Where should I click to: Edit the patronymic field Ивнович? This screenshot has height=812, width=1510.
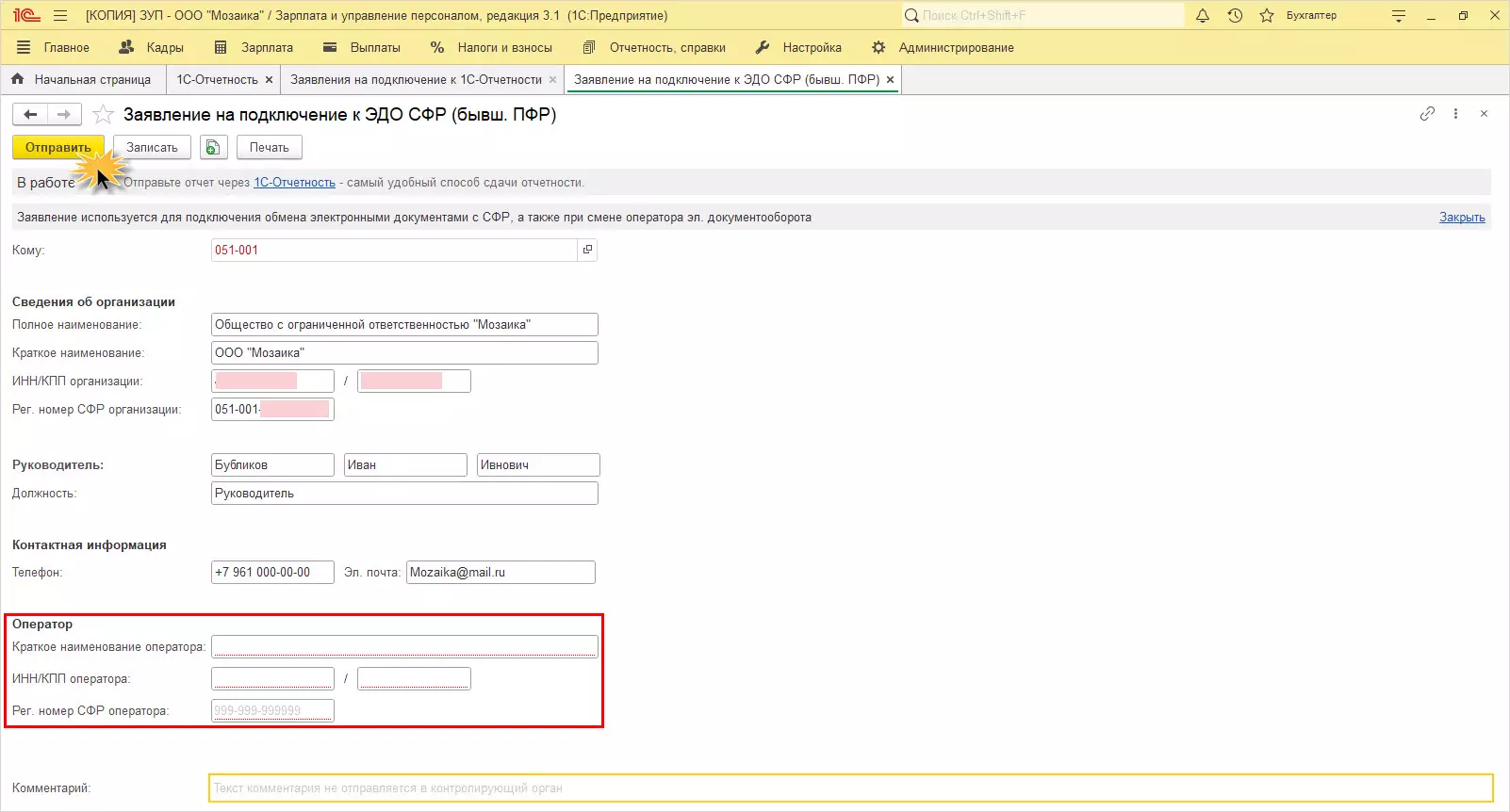coord(538,465)
